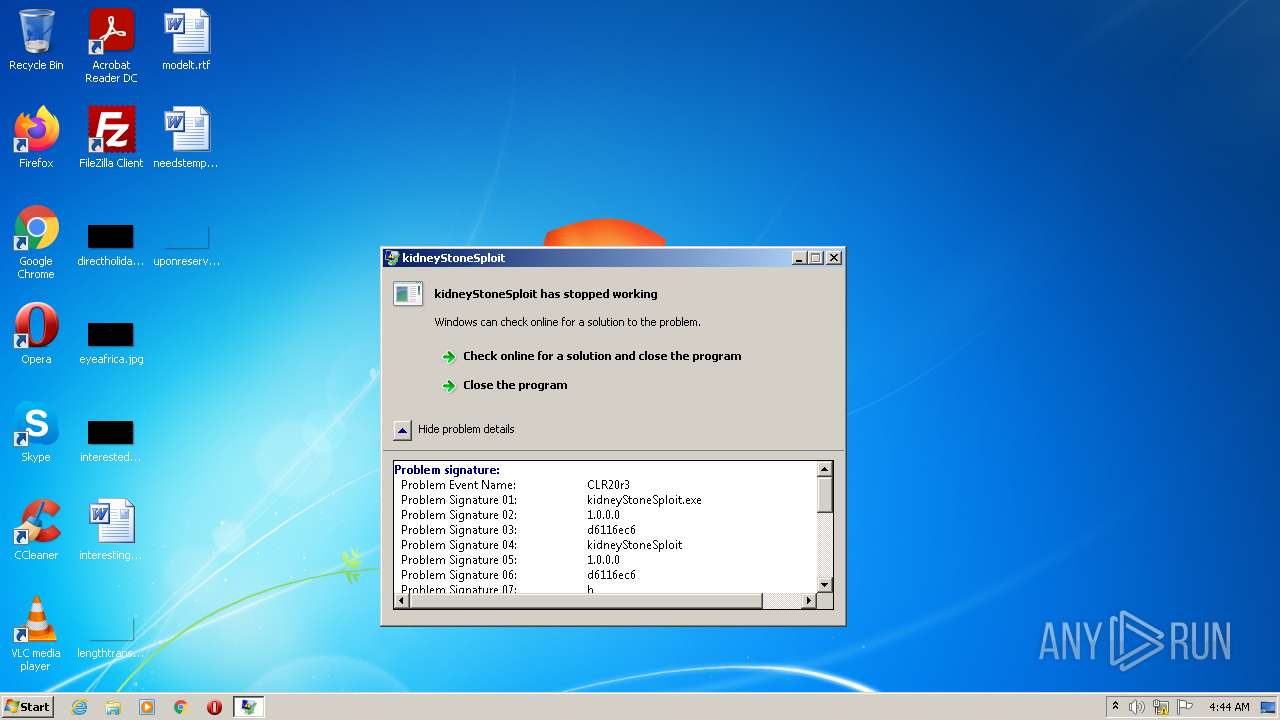
Task: Click the details vertical scroll up arrow
Action: pos(825,469)
